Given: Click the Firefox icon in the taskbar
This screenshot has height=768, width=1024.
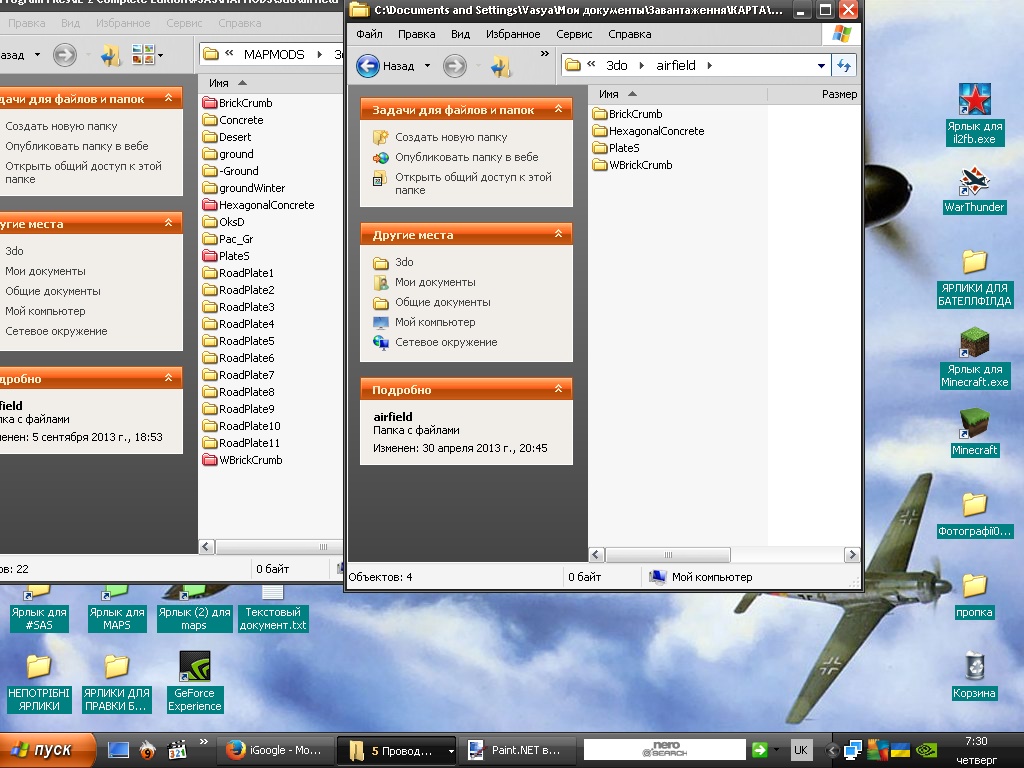Looking at the screenshot, I should (236, 750).
